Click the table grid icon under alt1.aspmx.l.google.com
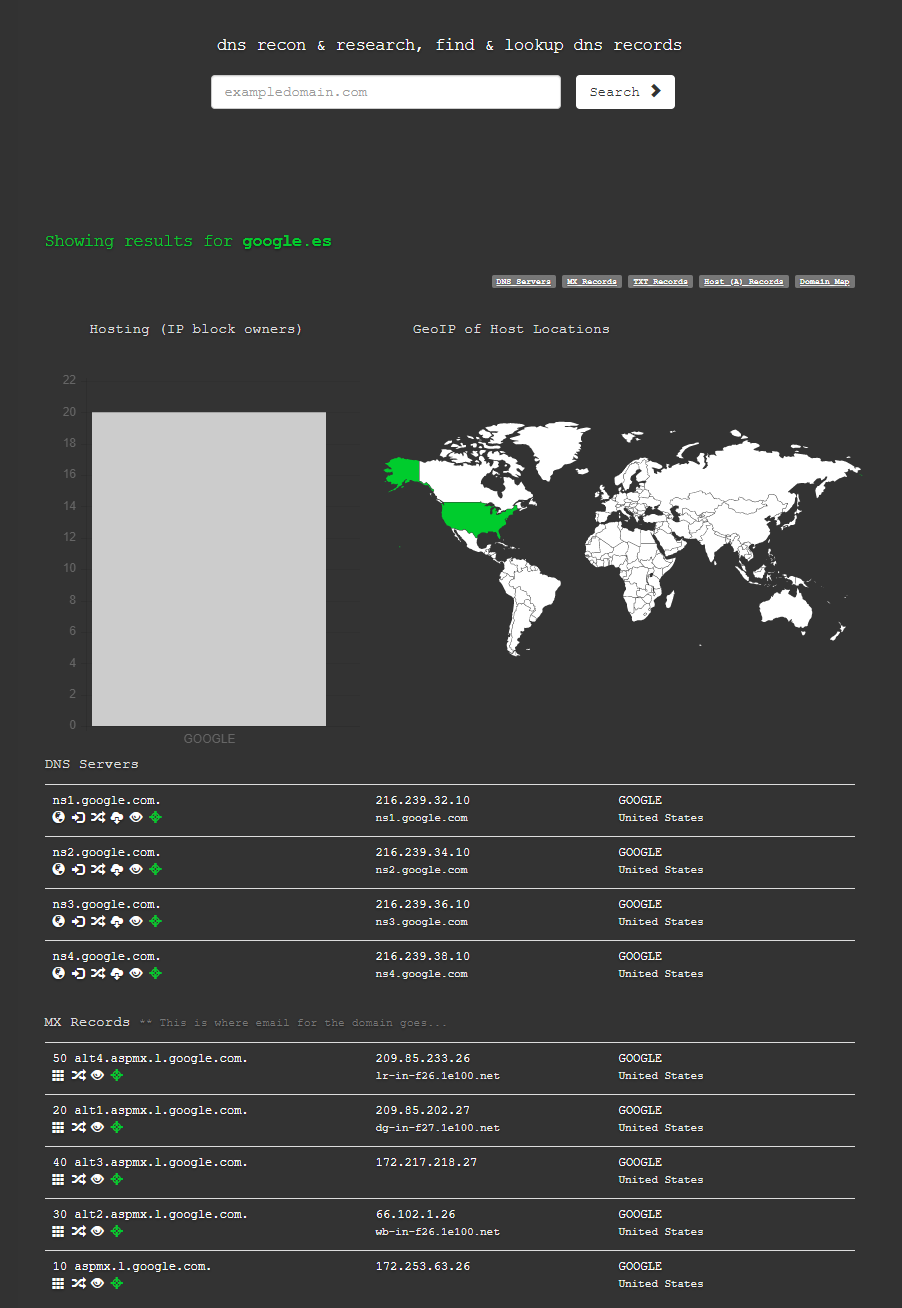902x1308 pixels. pos(59,1127)
